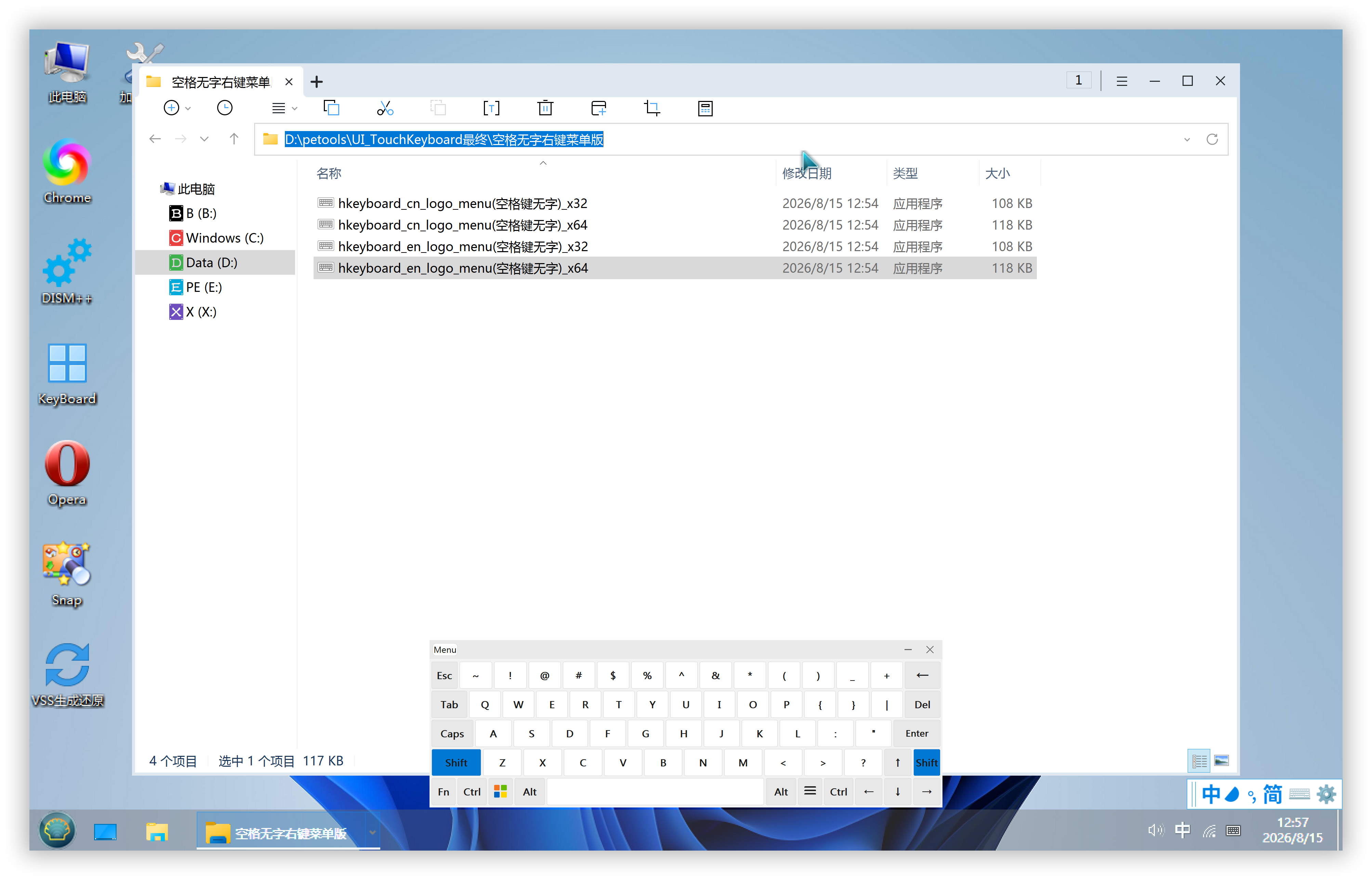Image resolution: width=1372 pixels, height=880 pixels.
Task: Click the delete trash icon
Action: click(545, 108)
